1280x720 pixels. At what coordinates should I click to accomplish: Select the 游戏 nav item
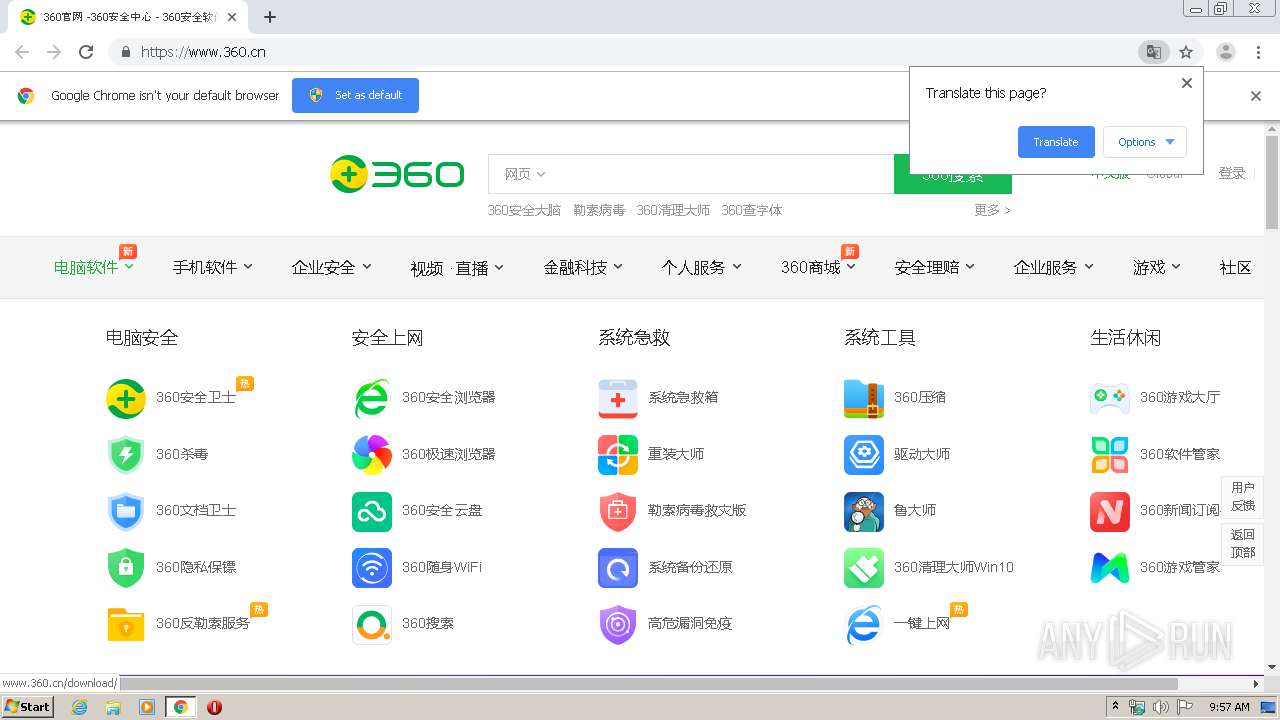tap(1157, 267)
